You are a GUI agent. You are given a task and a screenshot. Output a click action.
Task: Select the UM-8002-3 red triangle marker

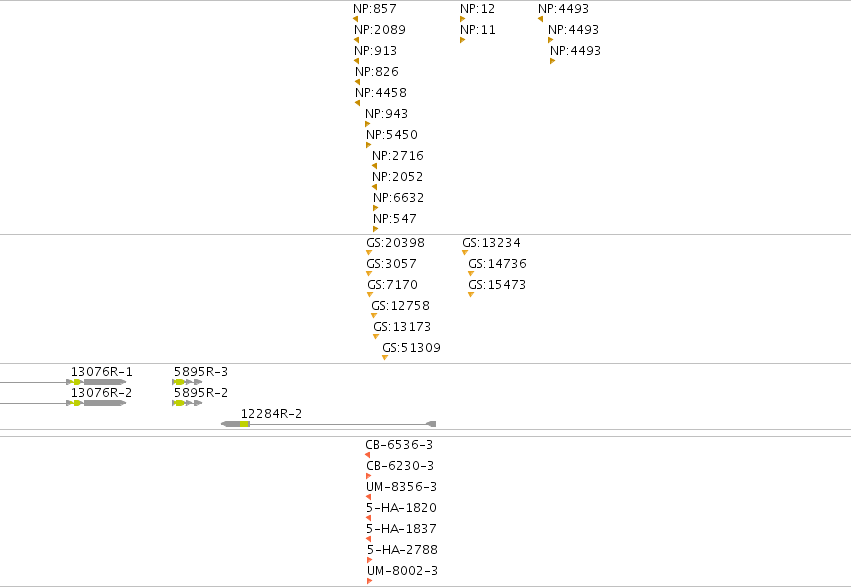click(370, 581)
